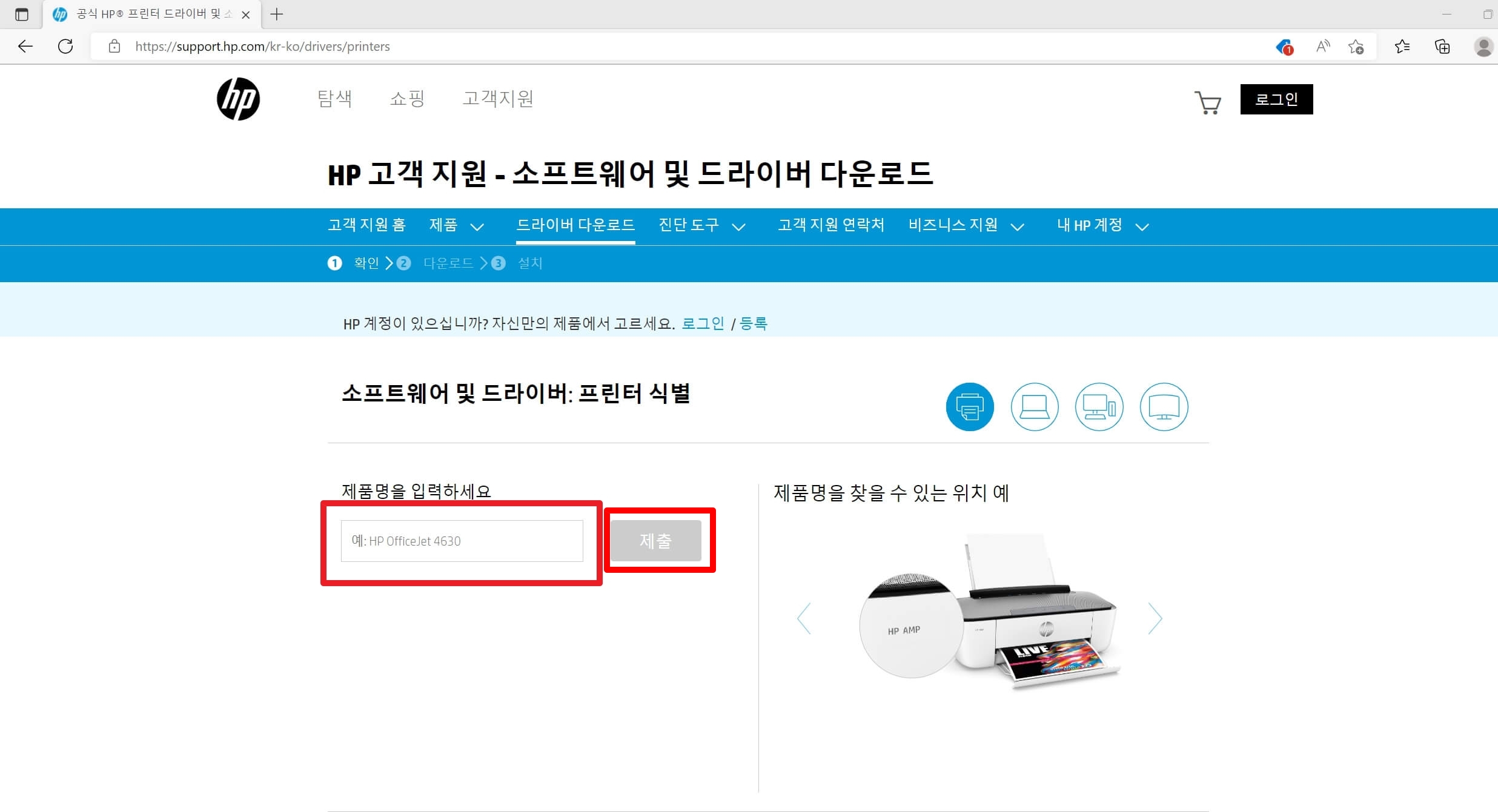The height and width of the screenshot is (812, 1498).
Task: Click the Read Aloud icon
Action: tap(1323, 46)
